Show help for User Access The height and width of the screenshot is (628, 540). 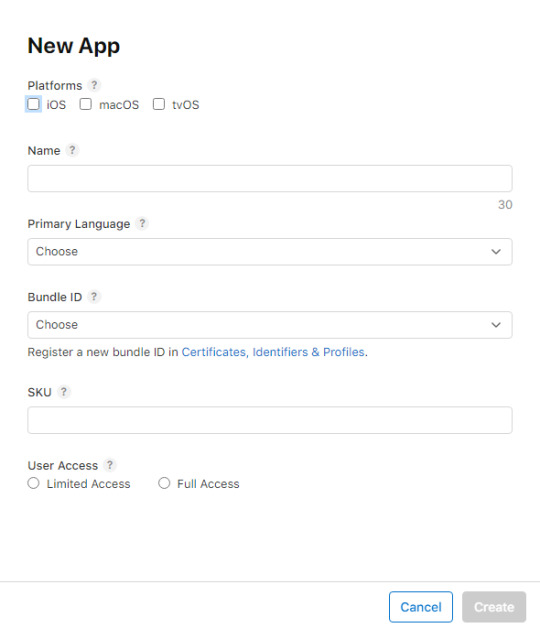[x=109, y=465]
